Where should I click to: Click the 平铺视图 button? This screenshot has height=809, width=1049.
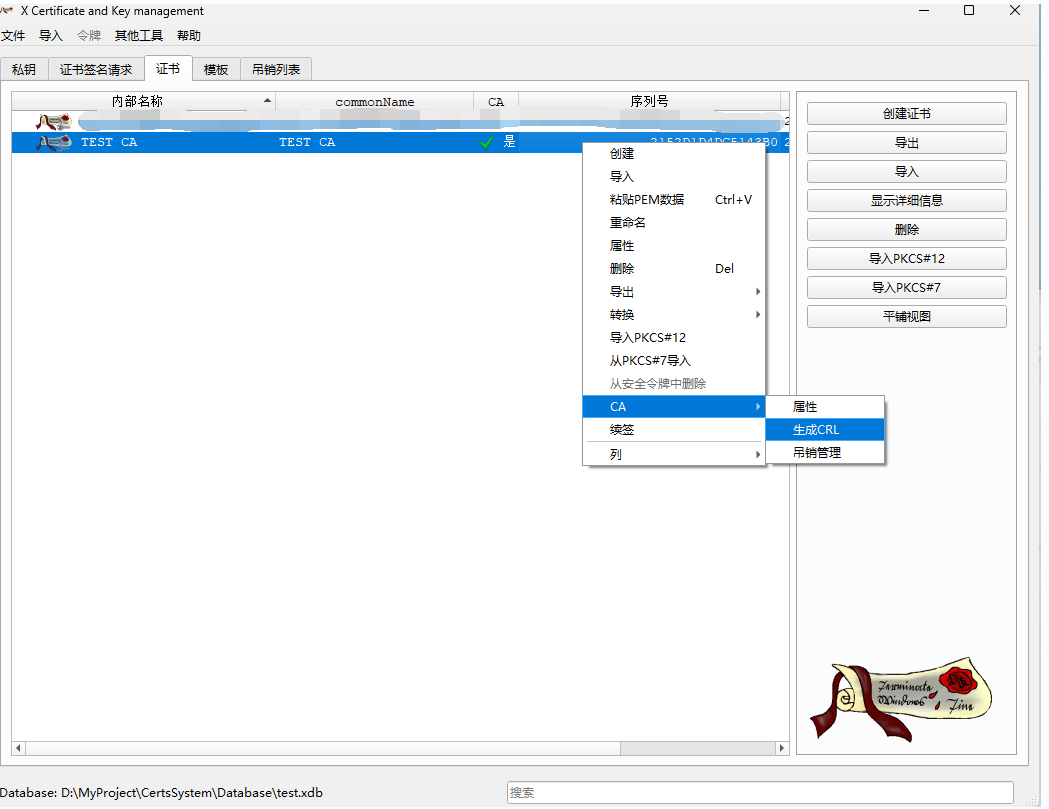(x=906, y=317)
